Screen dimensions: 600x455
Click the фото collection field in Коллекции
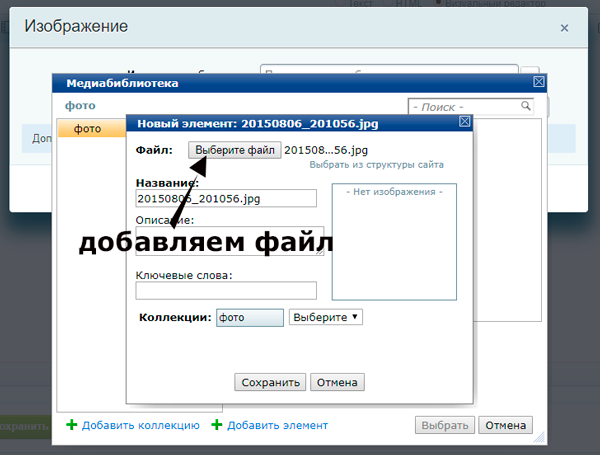tap(250, 318)
